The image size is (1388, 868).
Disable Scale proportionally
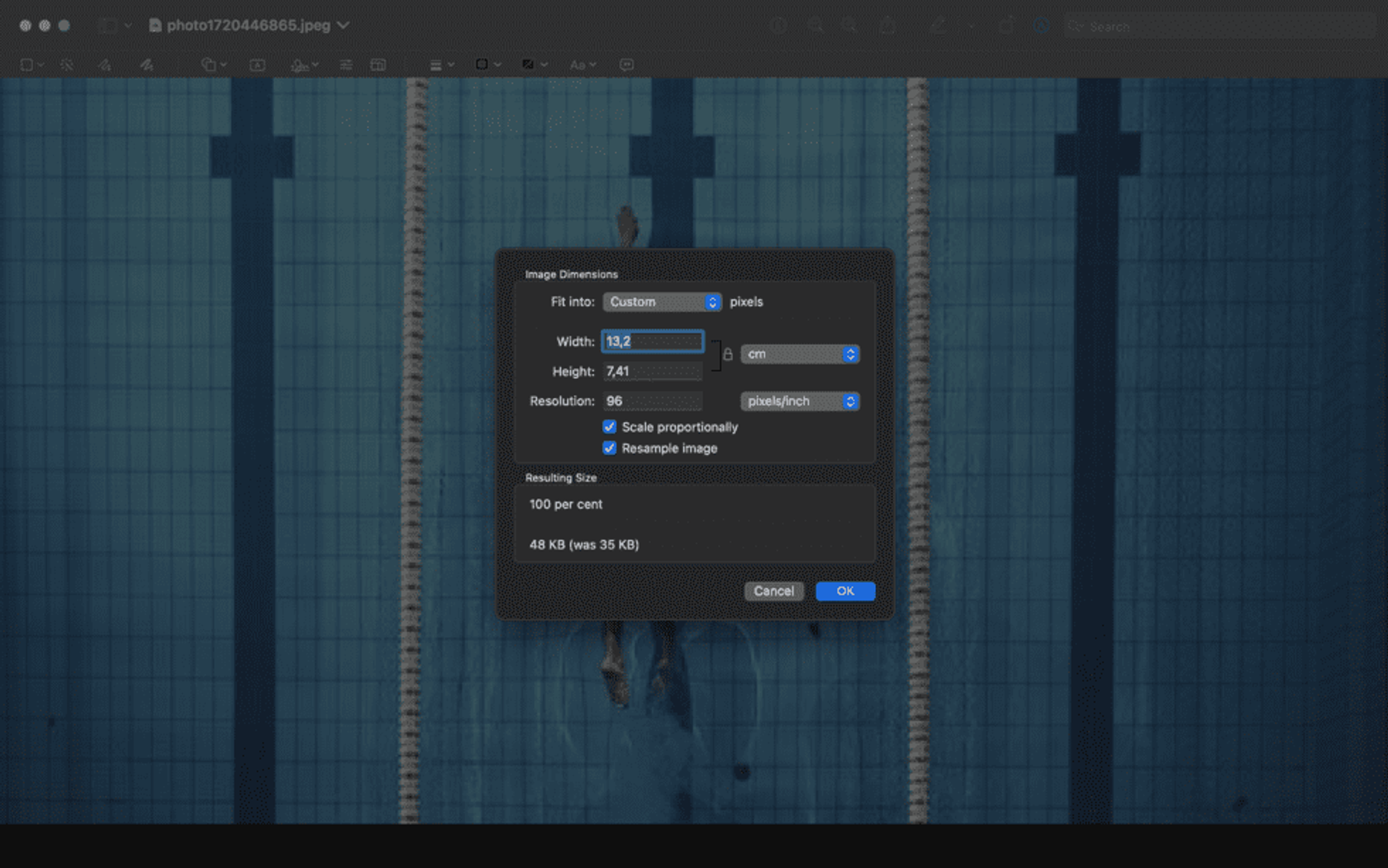(x=610, y=427)
